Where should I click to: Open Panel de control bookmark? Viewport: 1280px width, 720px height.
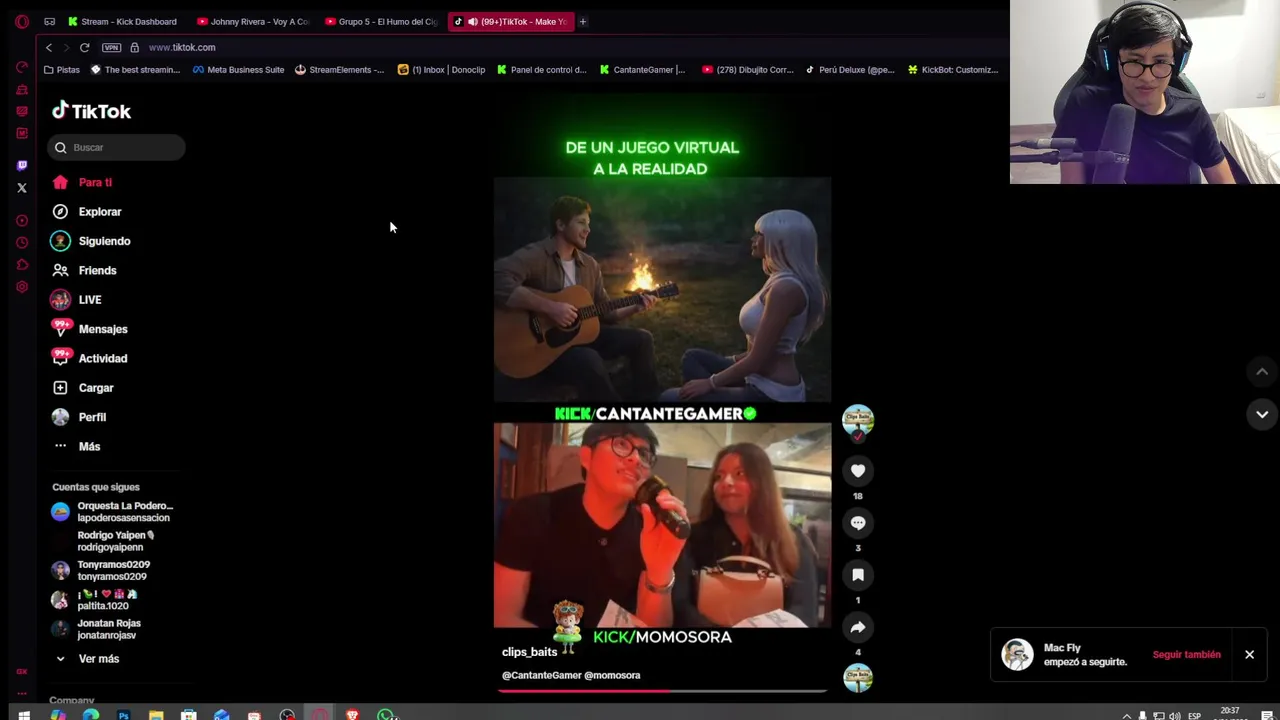click(x=541, y=70)
